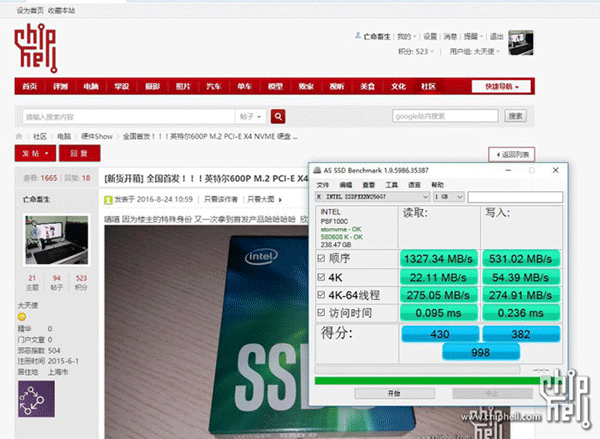Expand the 积分: 523 dropdown
Image resolution: width=600 pixels, height=439 pixels.
[416, 51]
